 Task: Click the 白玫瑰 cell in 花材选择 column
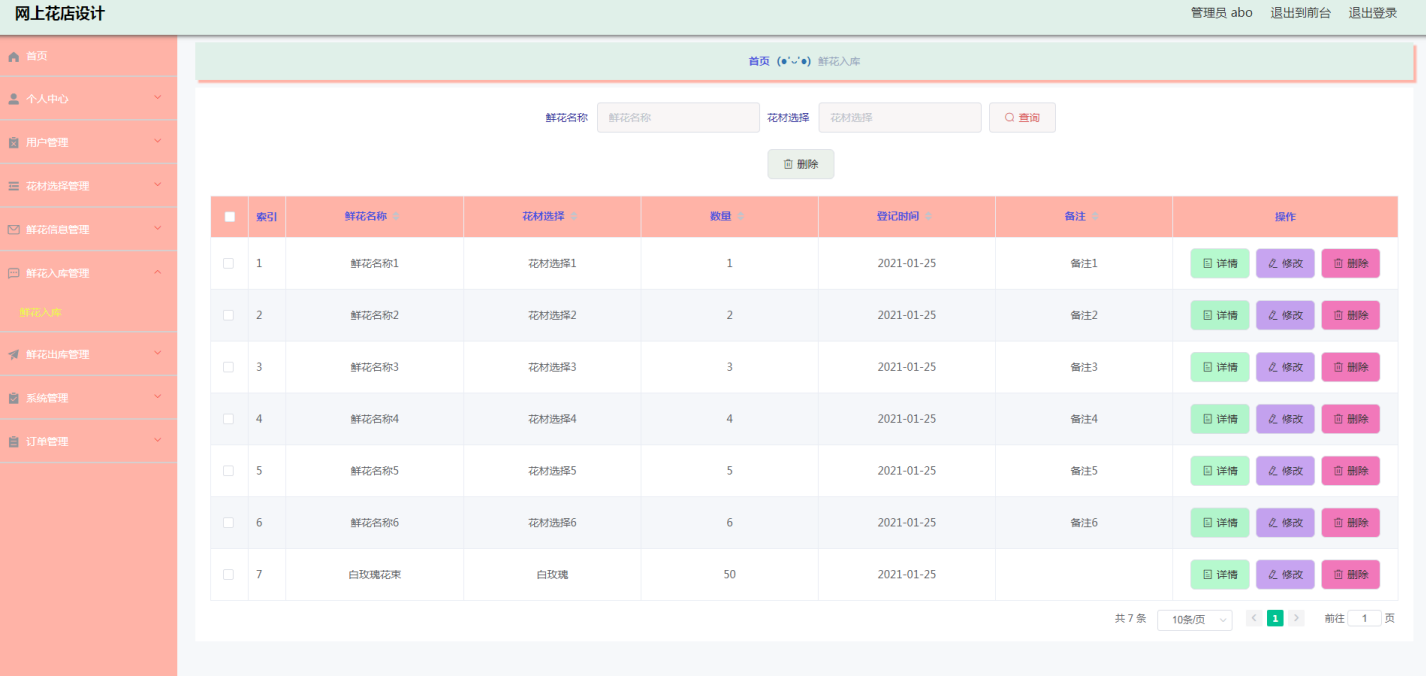pos(552,575)
